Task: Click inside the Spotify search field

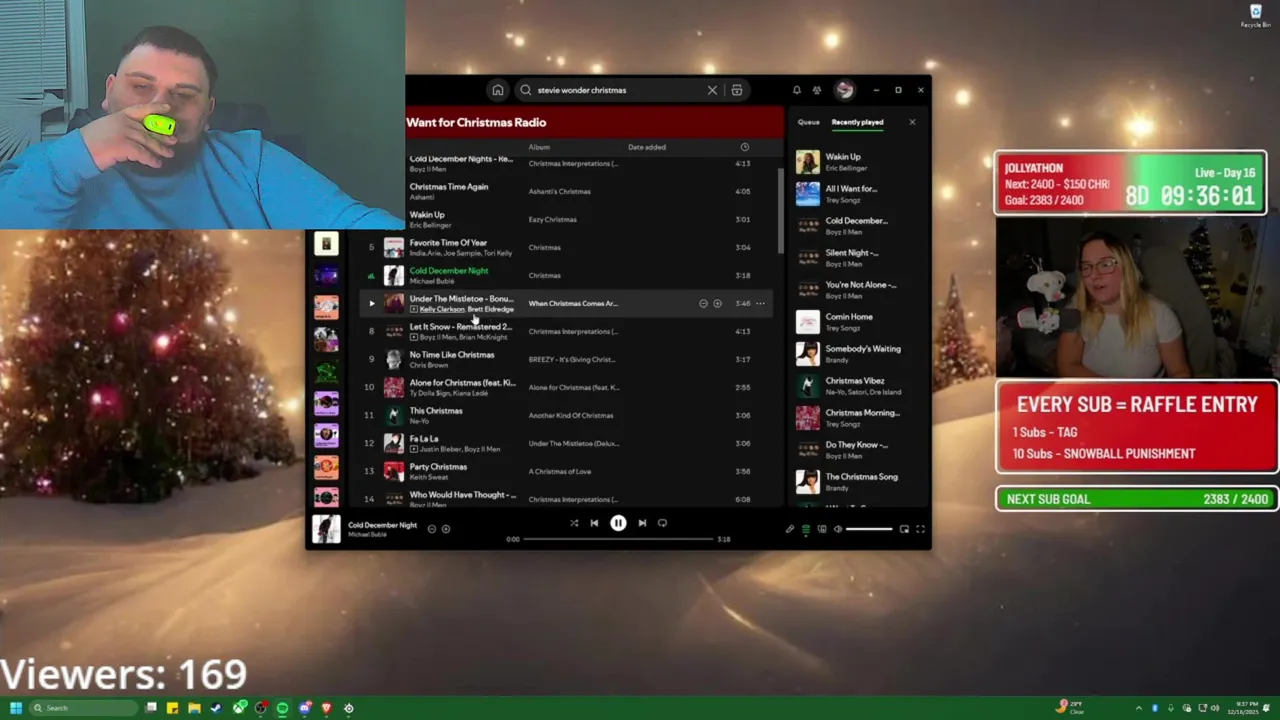Action: [630, 90]
